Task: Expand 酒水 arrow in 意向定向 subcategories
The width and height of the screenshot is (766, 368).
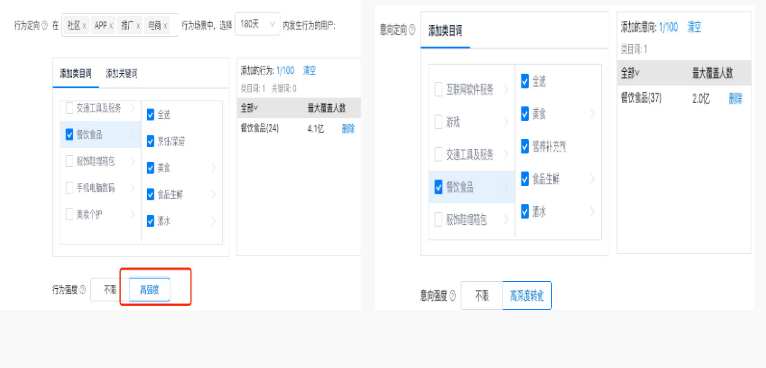Action: [592, 212]
